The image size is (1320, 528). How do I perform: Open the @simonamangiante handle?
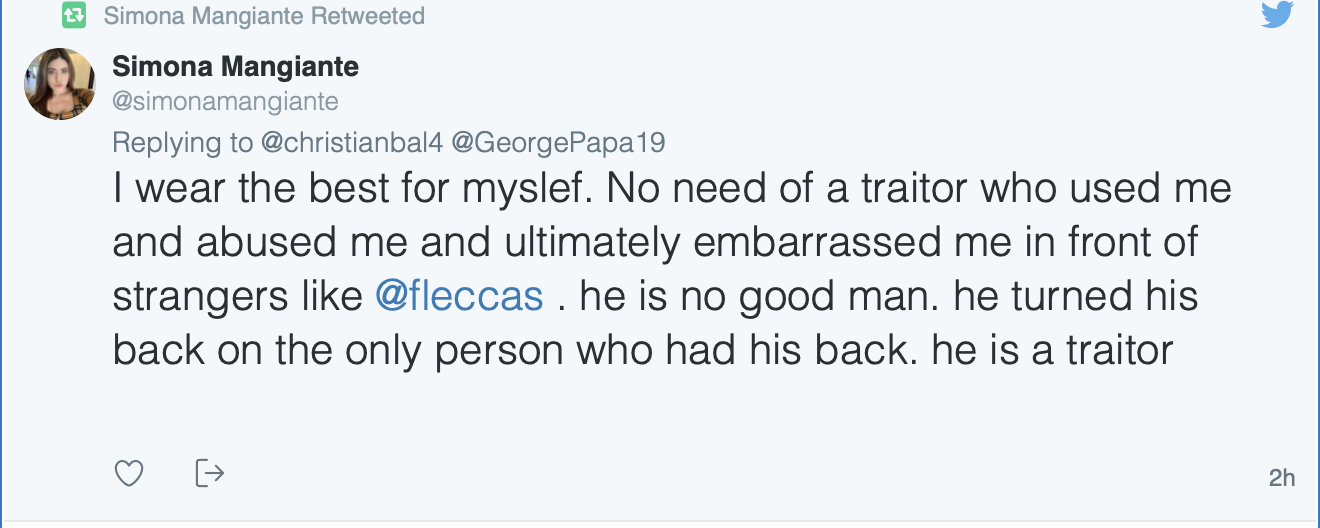tap(225, 101)
